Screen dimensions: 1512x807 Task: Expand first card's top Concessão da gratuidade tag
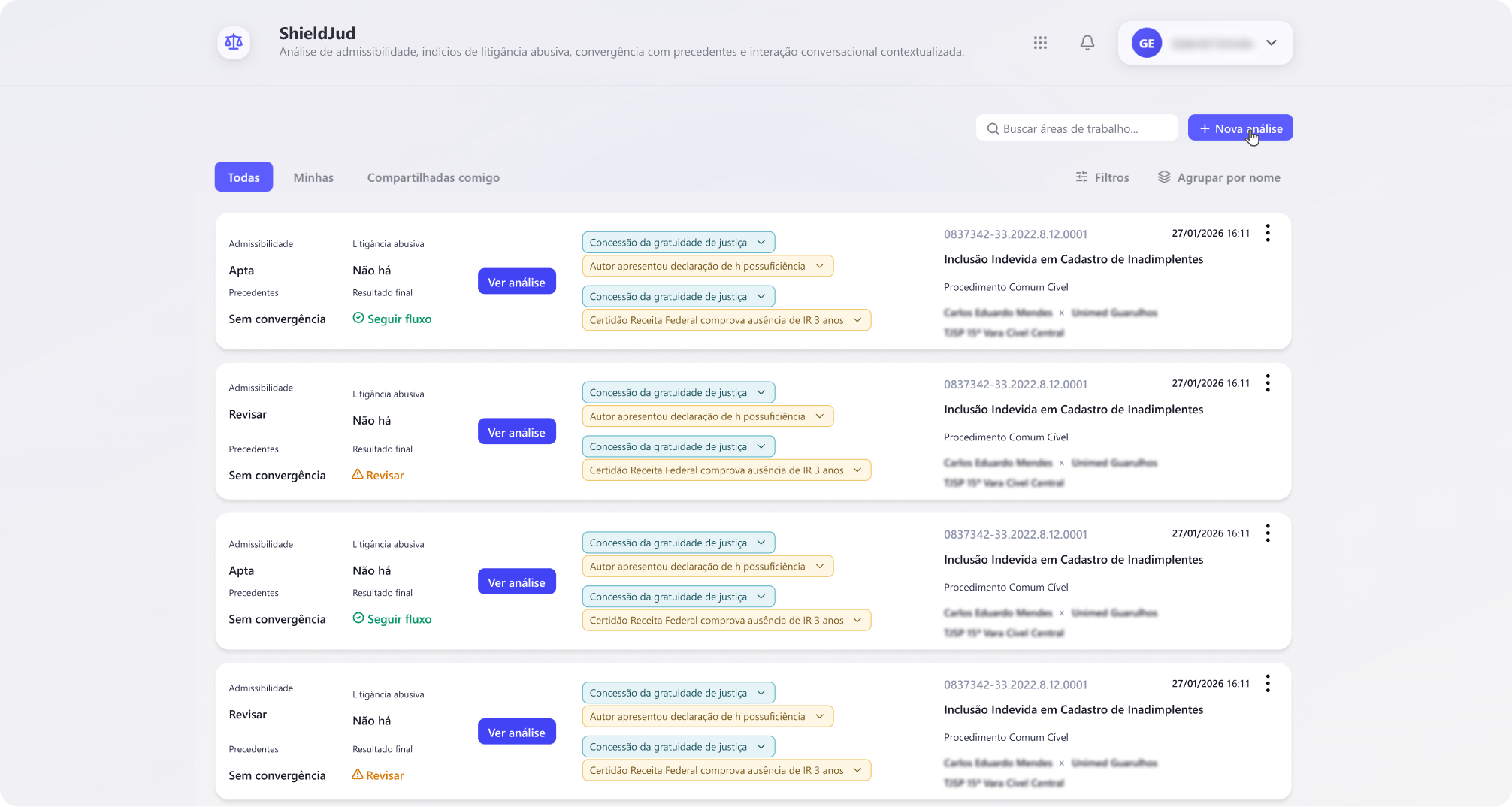(679, 243)
